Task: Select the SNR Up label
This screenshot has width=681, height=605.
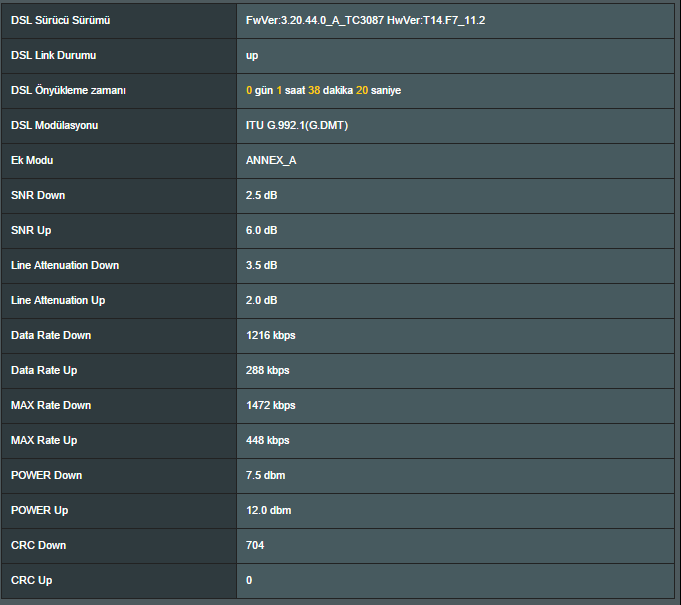Action: point(31,230)
